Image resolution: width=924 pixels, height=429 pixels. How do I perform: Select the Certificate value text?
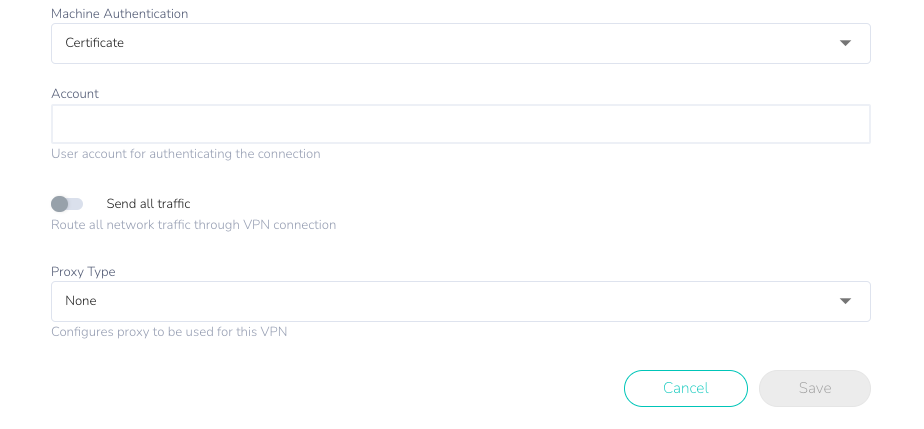point(94,43)
